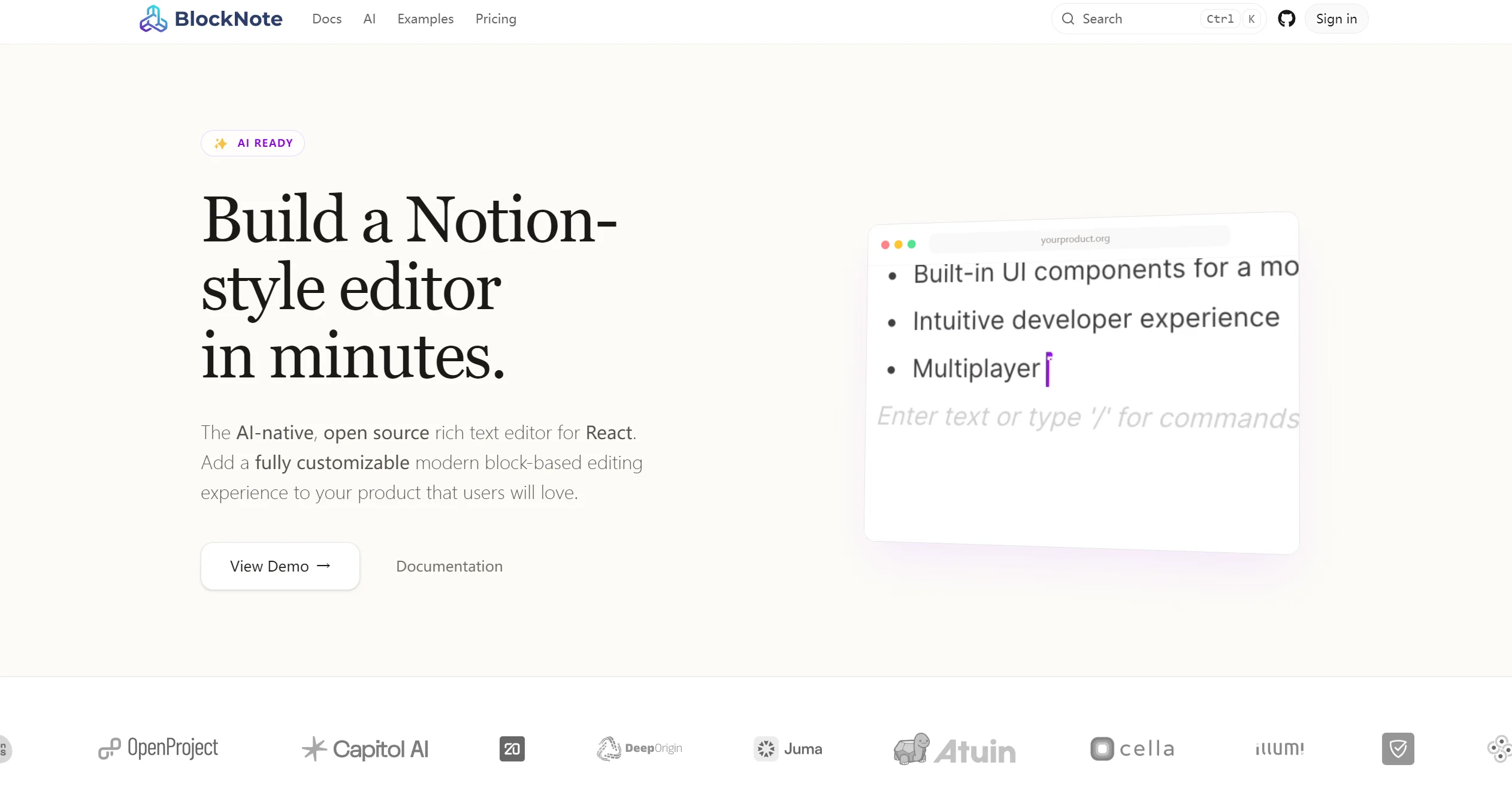Open the Docs page
This screenshot has height=795, width=1512.
pos(326,19)
